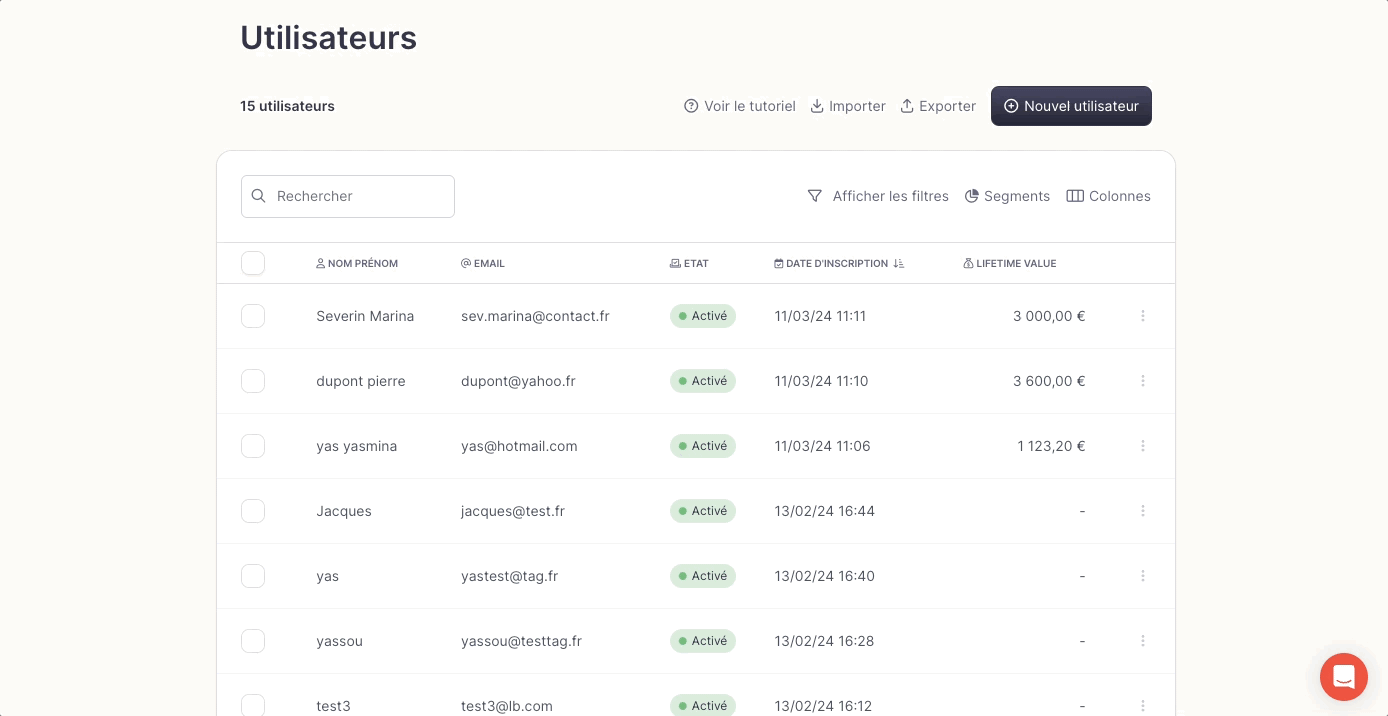
Task: Check the box for Severin Marina
Action: [x=253, y=316]
